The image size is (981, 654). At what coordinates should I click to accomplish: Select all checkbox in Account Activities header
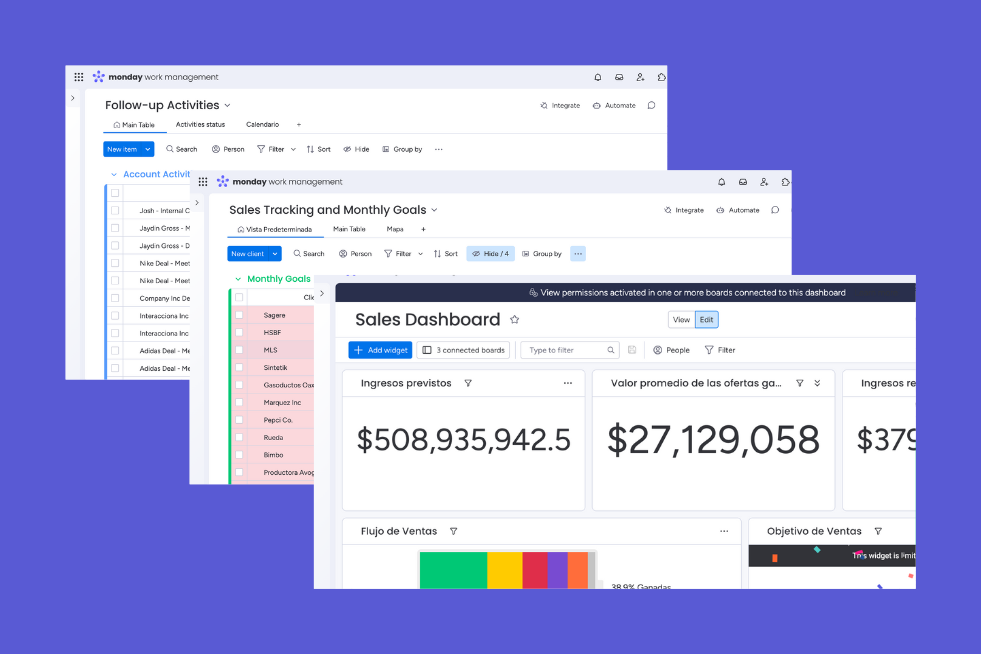[x=115, y=193]
